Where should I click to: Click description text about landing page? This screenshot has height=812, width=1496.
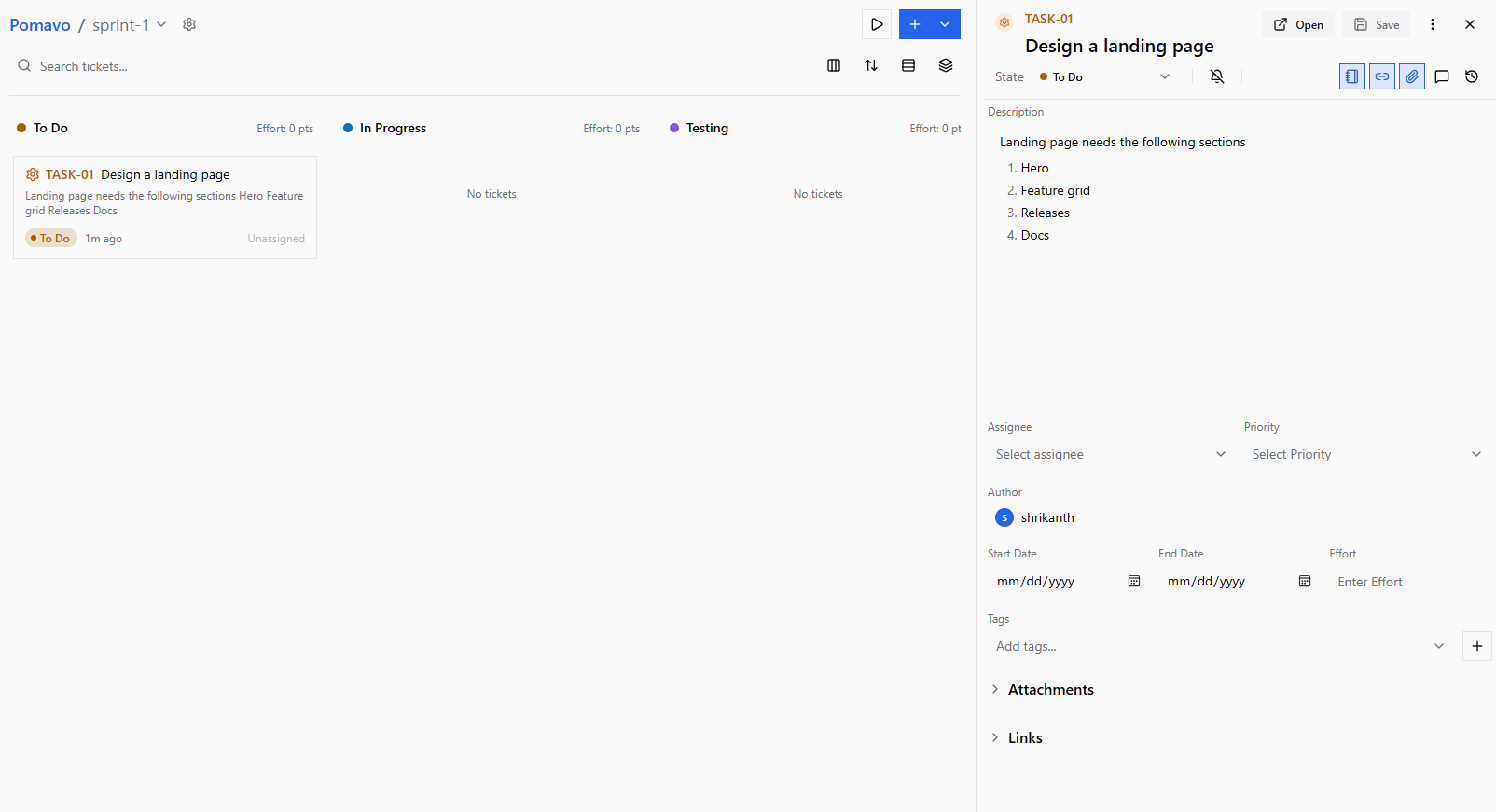pos(1123,142)
